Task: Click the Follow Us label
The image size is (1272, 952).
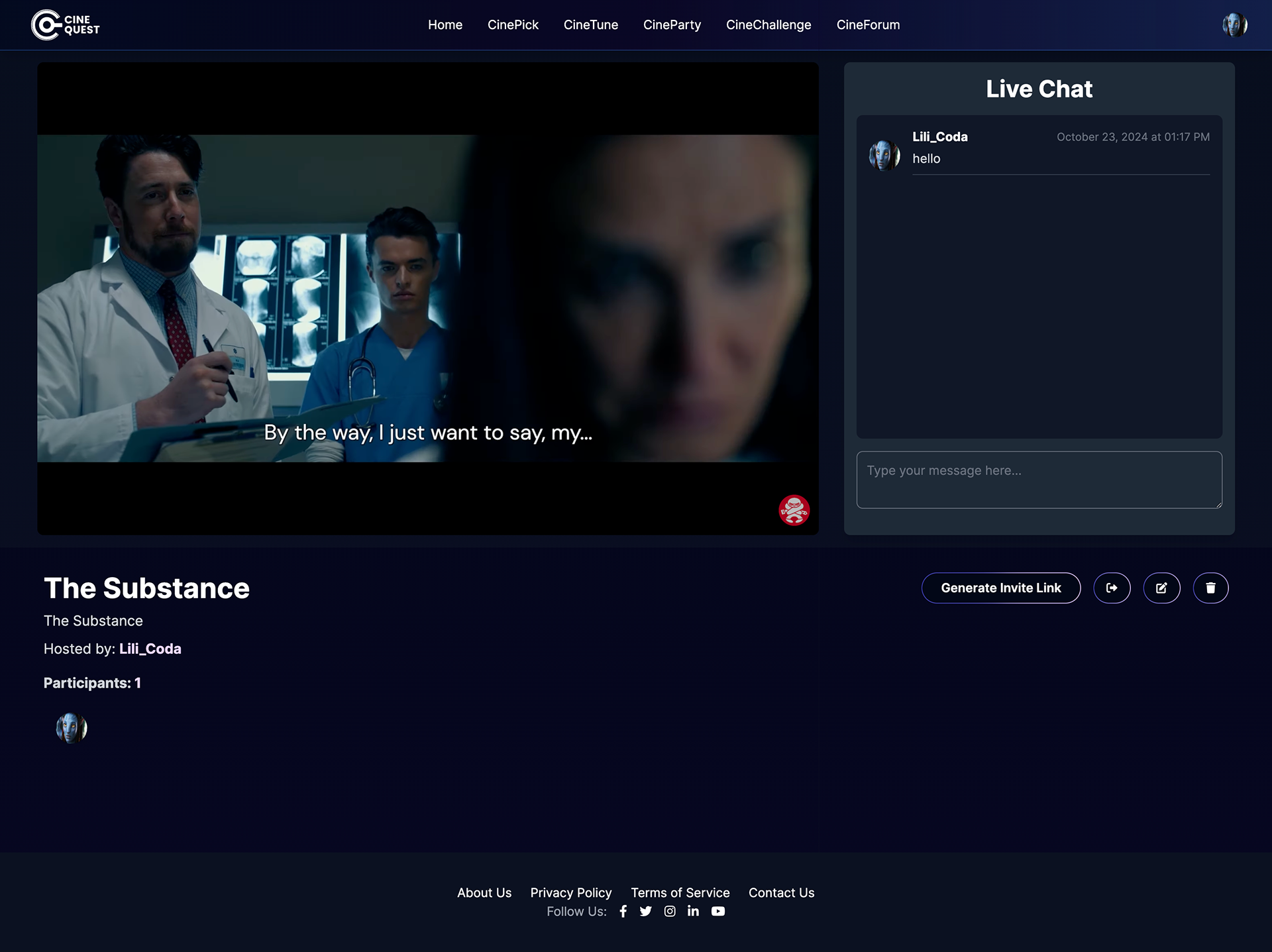Action: pyautogui.click(x=576, y=912)
